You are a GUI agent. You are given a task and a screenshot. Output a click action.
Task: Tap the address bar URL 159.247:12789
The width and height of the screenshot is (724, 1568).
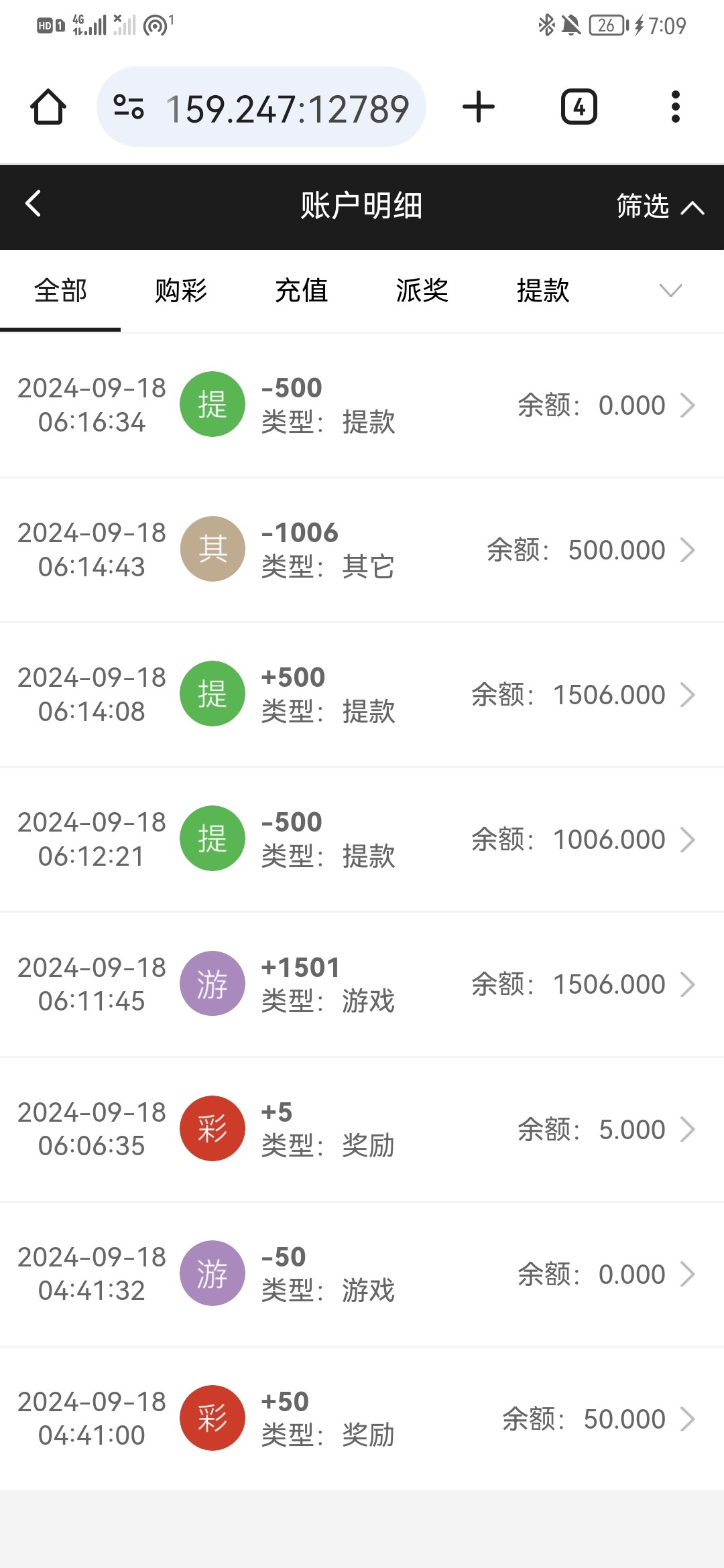pos(287,109)
